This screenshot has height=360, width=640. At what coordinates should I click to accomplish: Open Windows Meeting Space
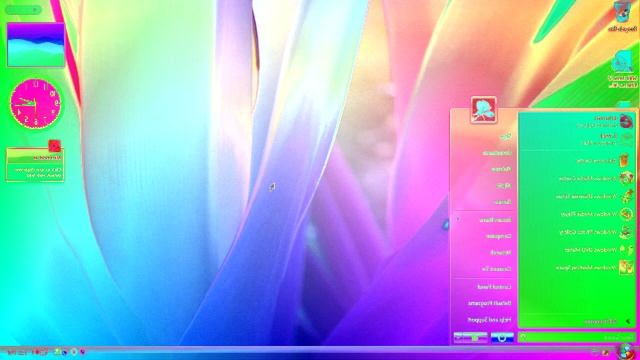(x=577, y=268)
